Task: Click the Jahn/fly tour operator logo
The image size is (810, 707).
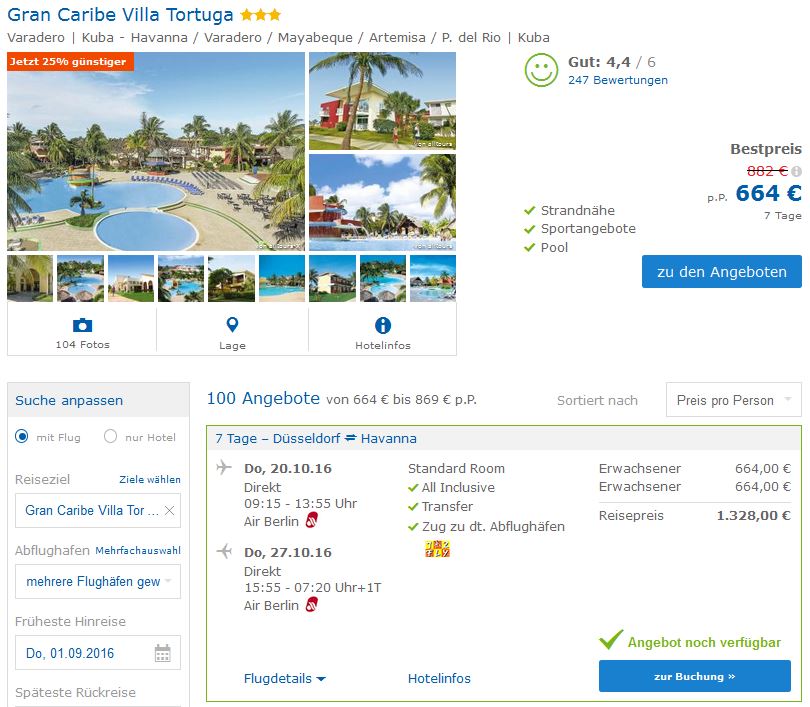Action: click(x=437, y=548)
